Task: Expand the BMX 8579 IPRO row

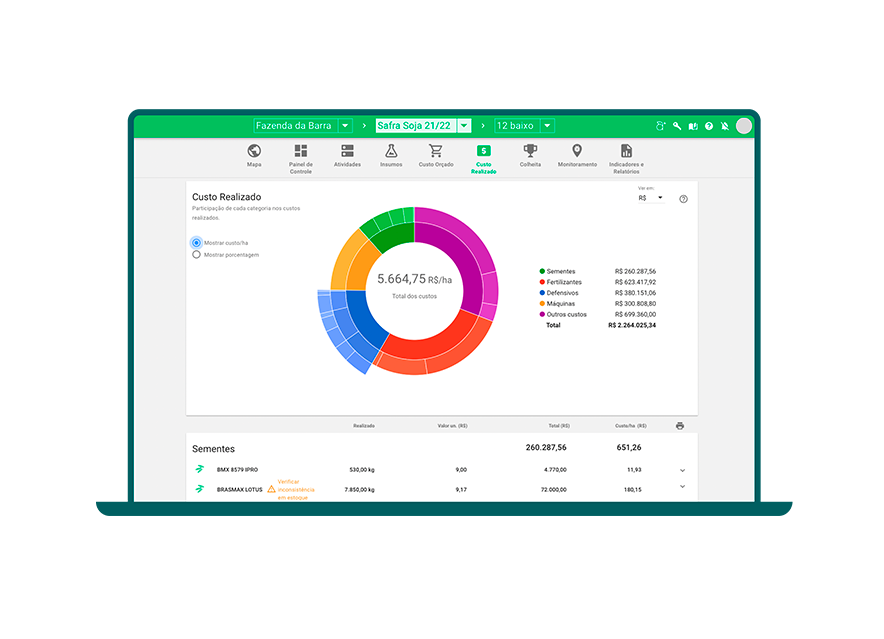Action: click(x=682, y=470)
